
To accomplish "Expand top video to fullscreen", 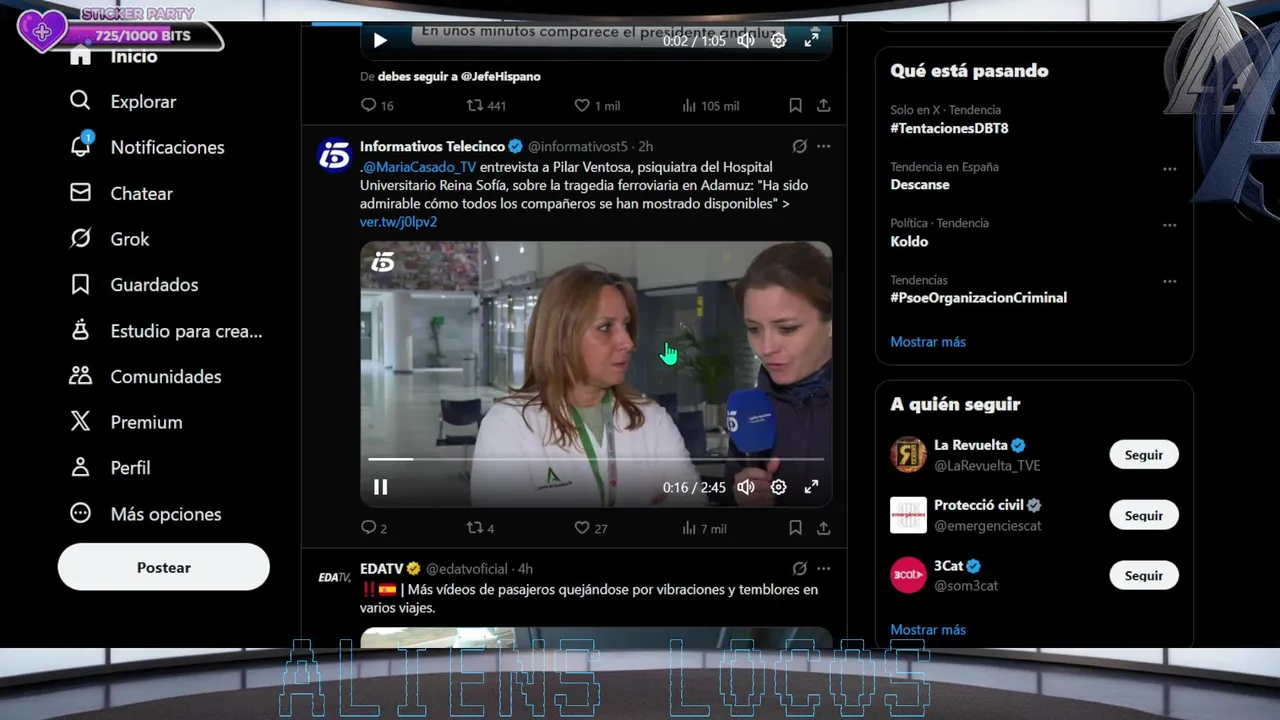I will (812, 40).
